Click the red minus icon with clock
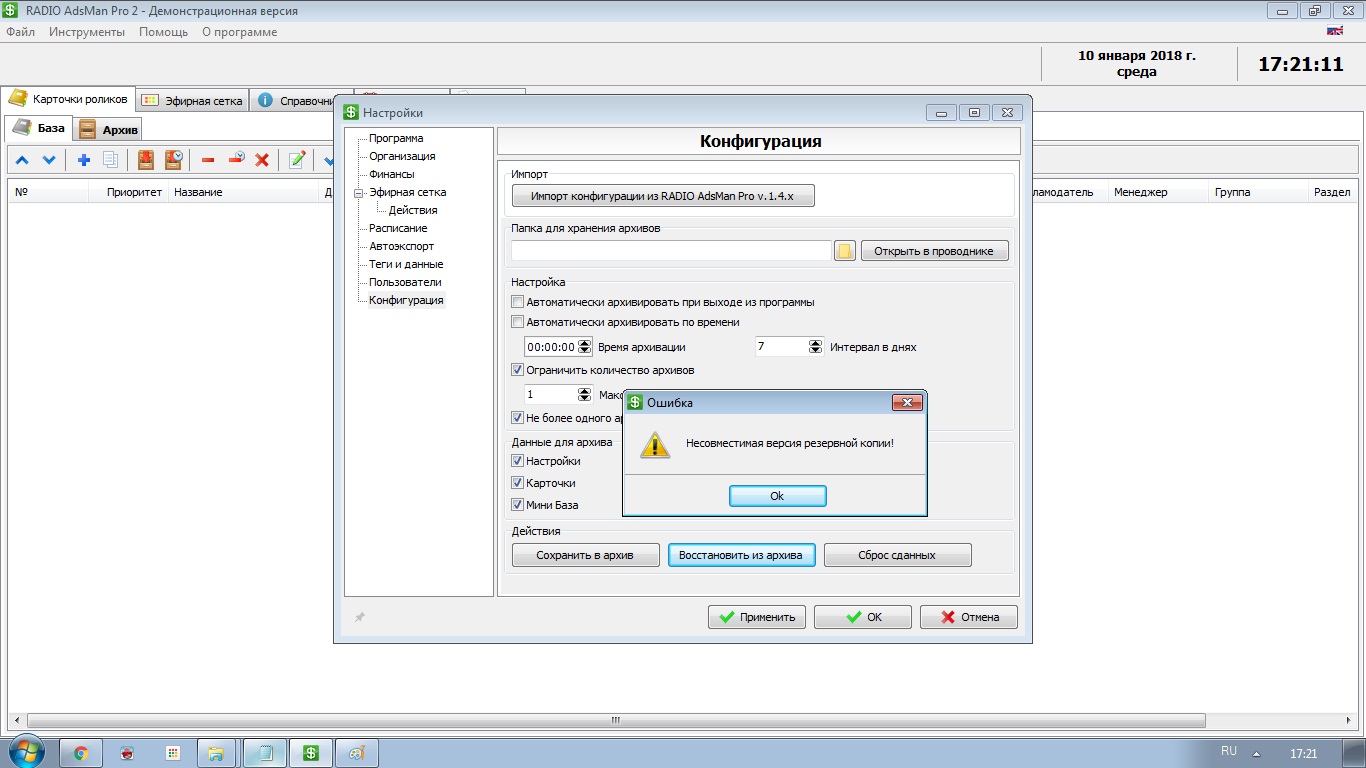This screenshot has width=1366, height=768. (236, 160)
